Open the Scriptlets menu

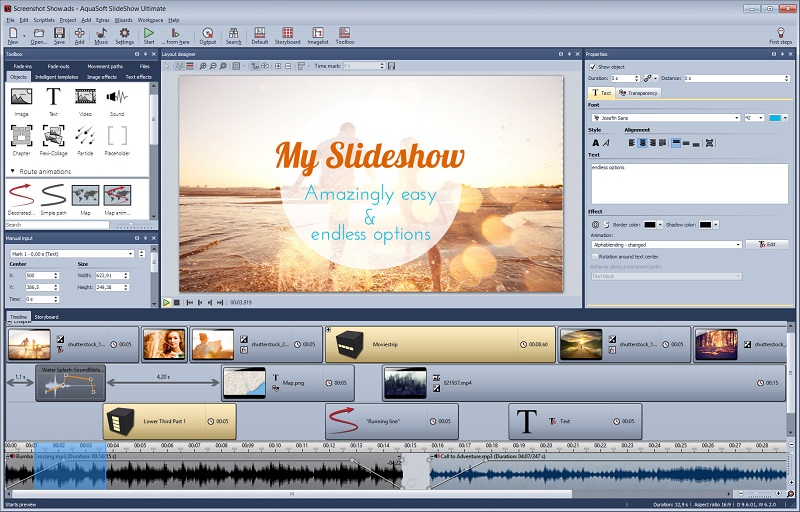tap(44, 20)
